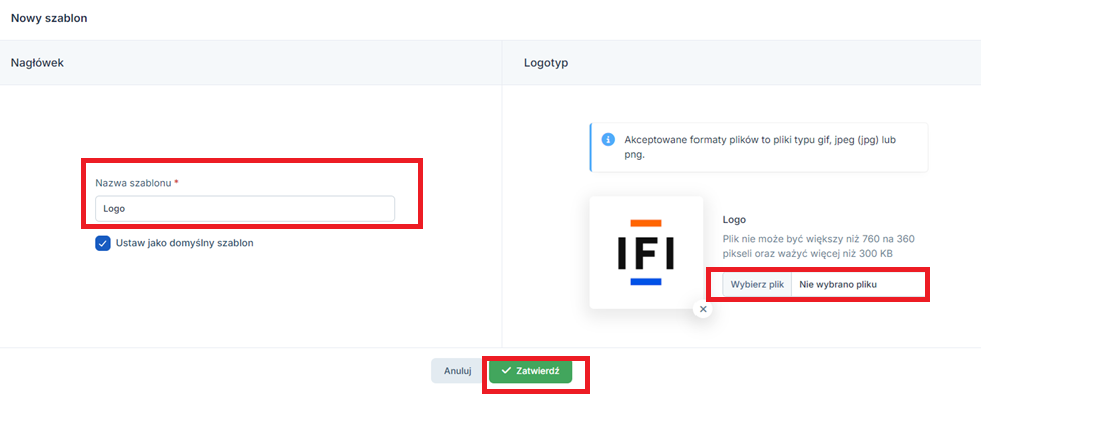The image size is (1104, 445).
Task: Open file picker via Wybierz plik
Action: tap(757, 284)
